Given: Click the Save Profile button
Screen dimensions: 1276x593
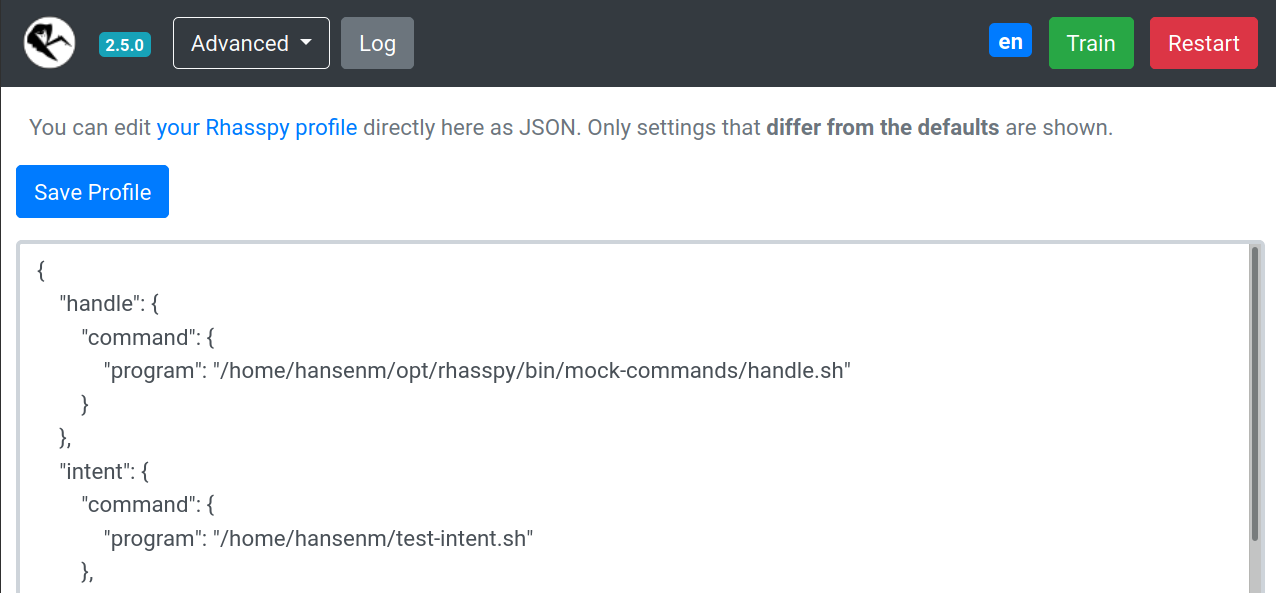Looking at the screenshot, I should tap(92, 191).
